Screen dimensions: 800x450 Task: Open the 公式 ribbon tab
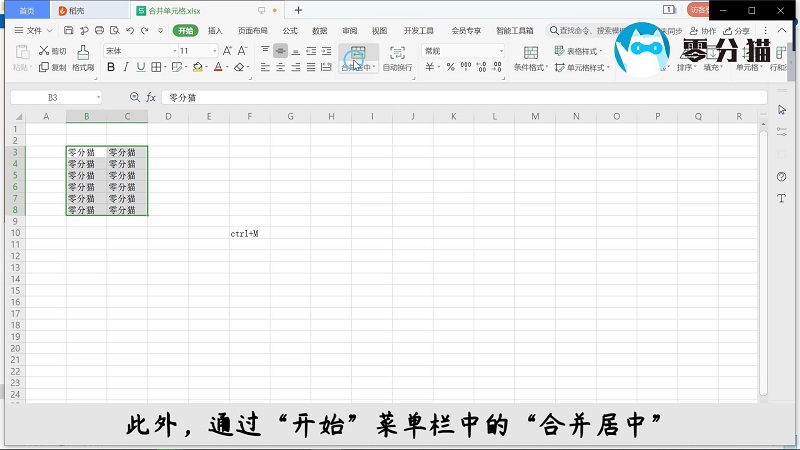point(290,31)
